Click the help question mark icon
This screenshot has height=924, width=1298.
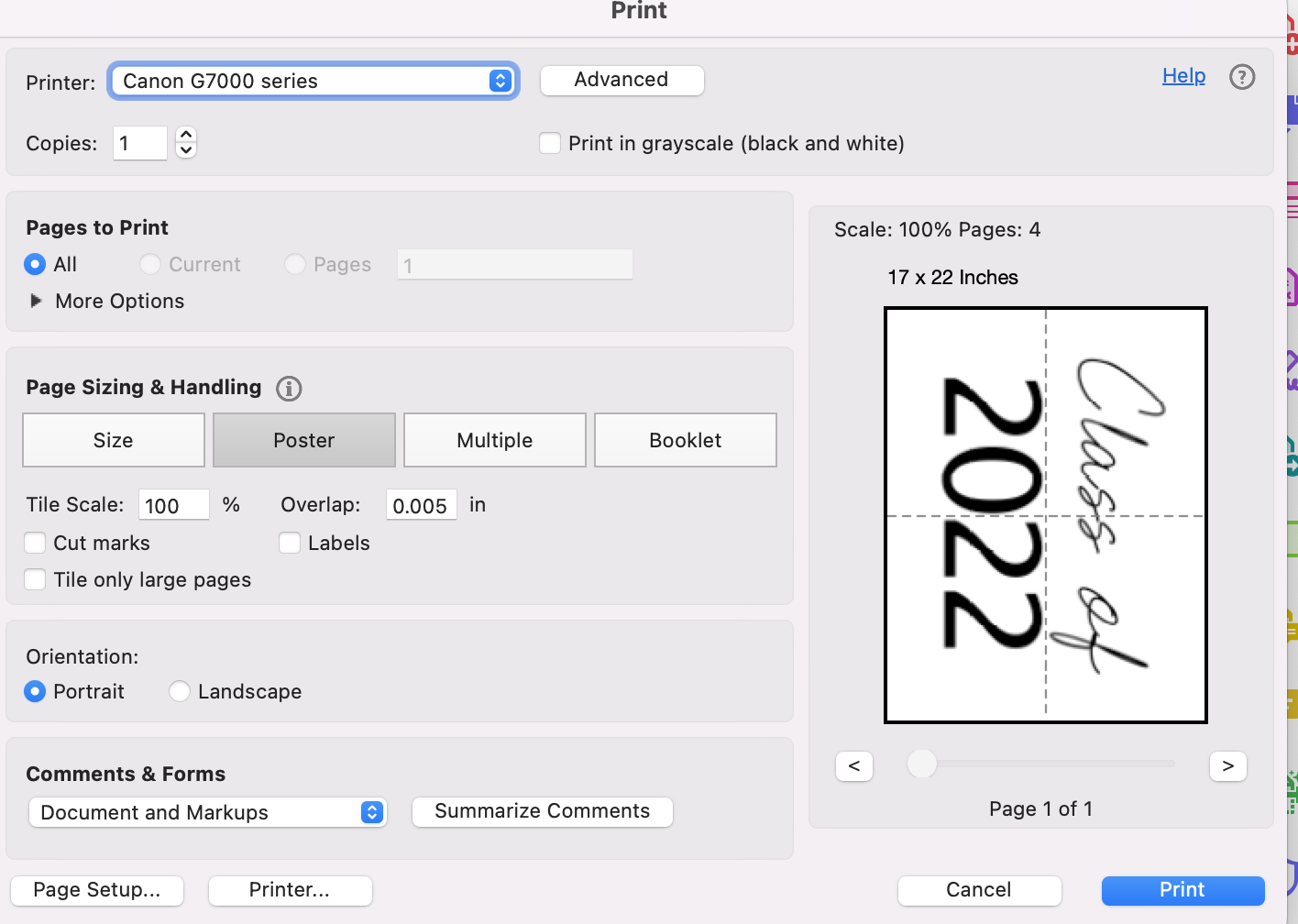(1241, 77)
